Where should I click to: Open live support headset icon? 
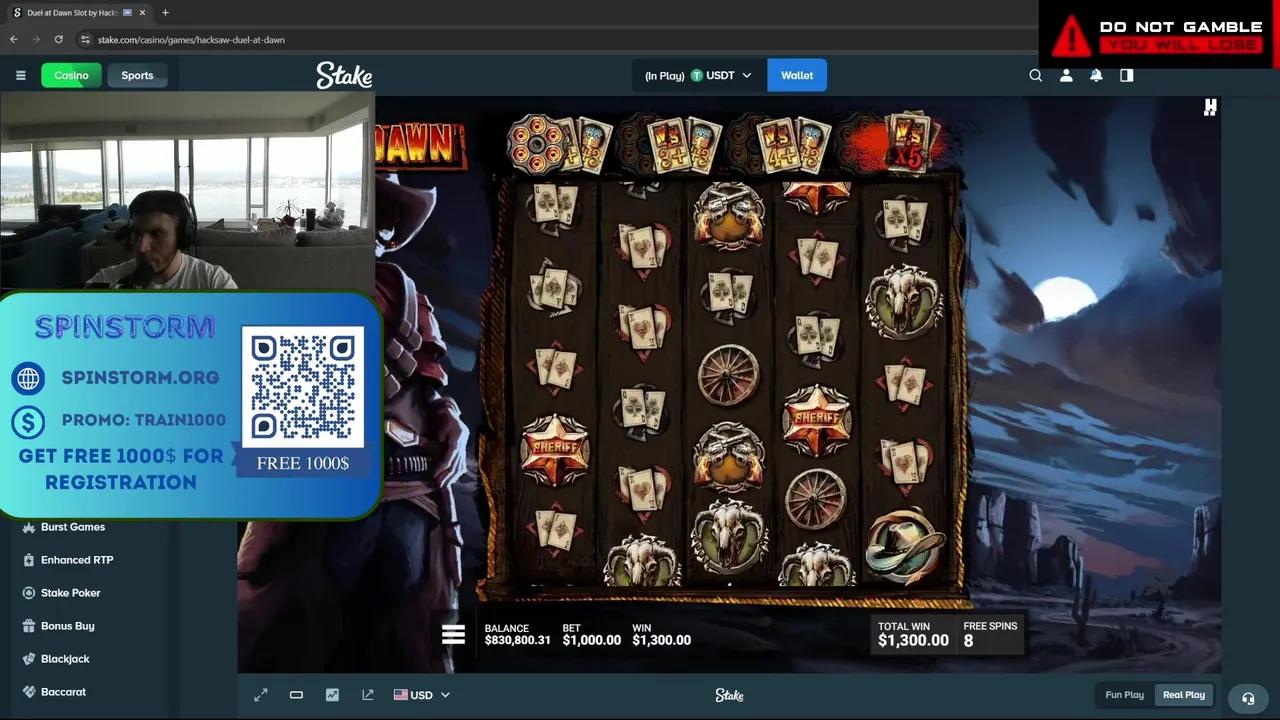click(x=1248, y=698)
